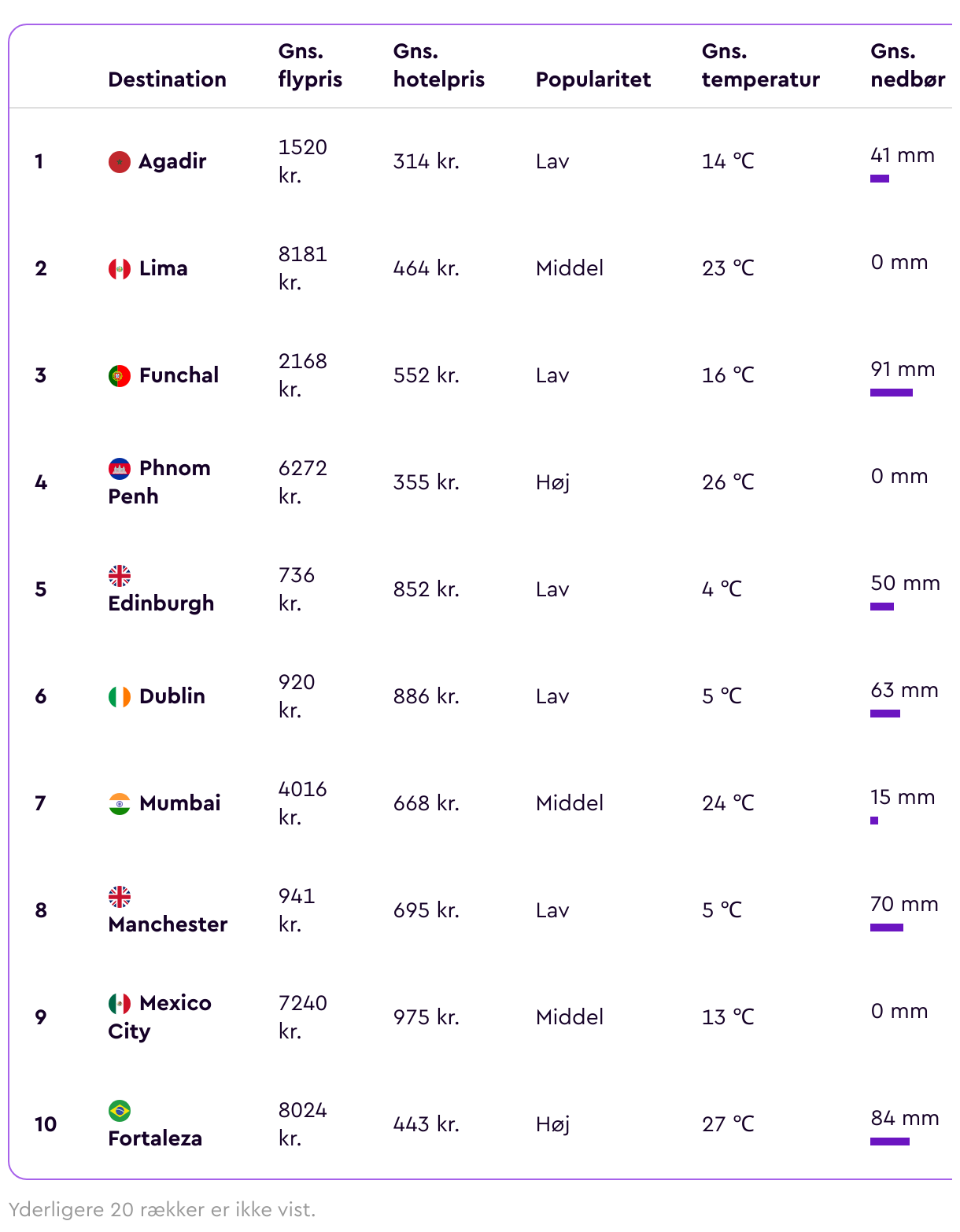Viewport: 960px width, 1232px height.
Task: Click the UK flag above Manchester
Action: click(120, 897)
